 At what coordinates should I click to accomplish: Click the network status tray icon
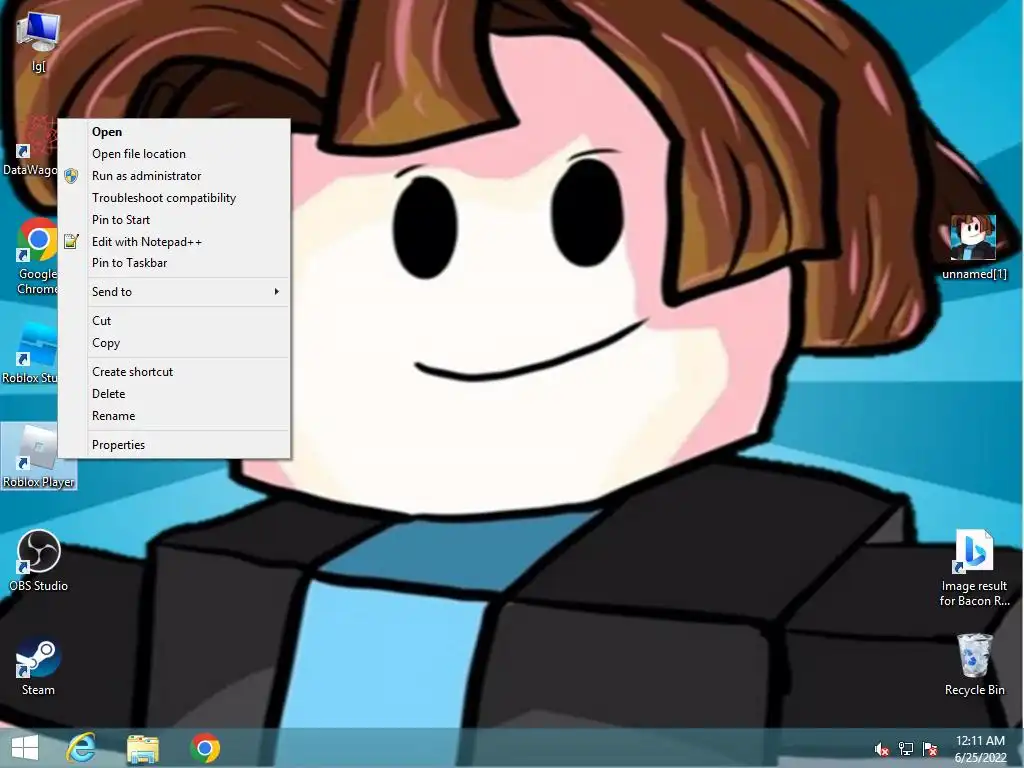click(906, 749)
